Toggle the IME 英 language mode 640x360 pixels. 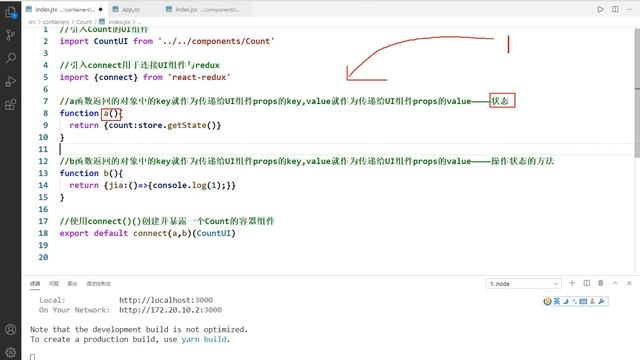click(557, 301)
